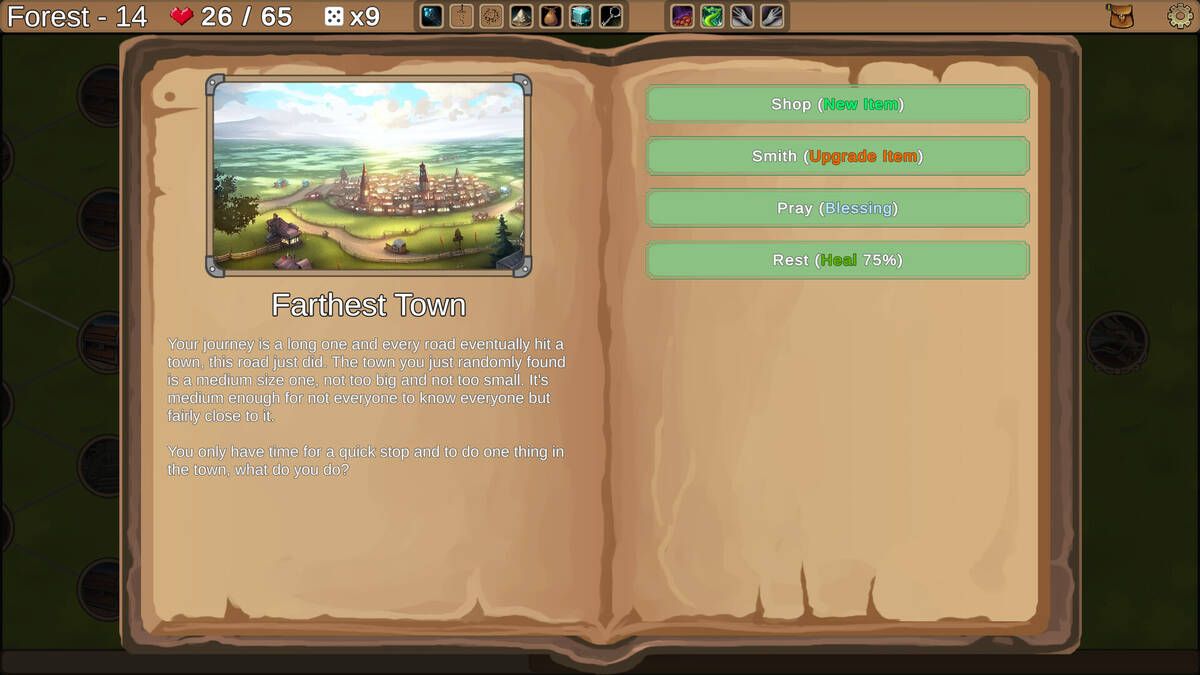The height and width of the screenshot is (675, 1200).
Task: Select the brown pouch sack item
Action: (x=551, y=16)
